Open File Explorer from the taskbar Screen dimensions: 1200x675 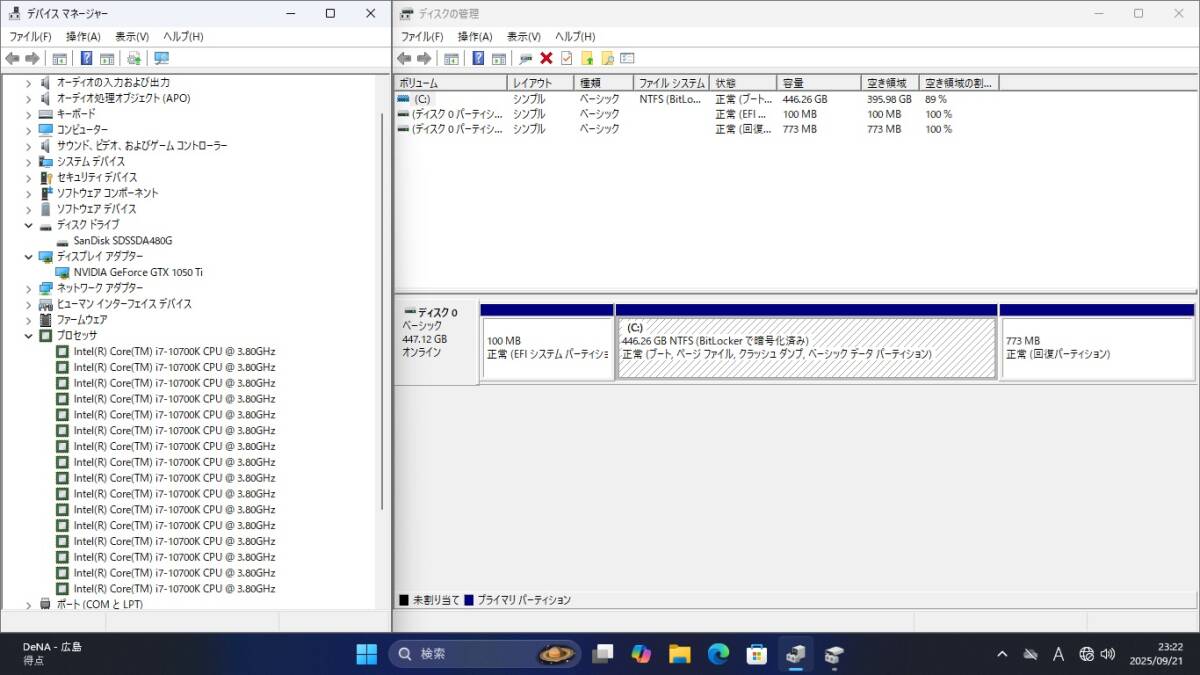(x=680, y=654)
